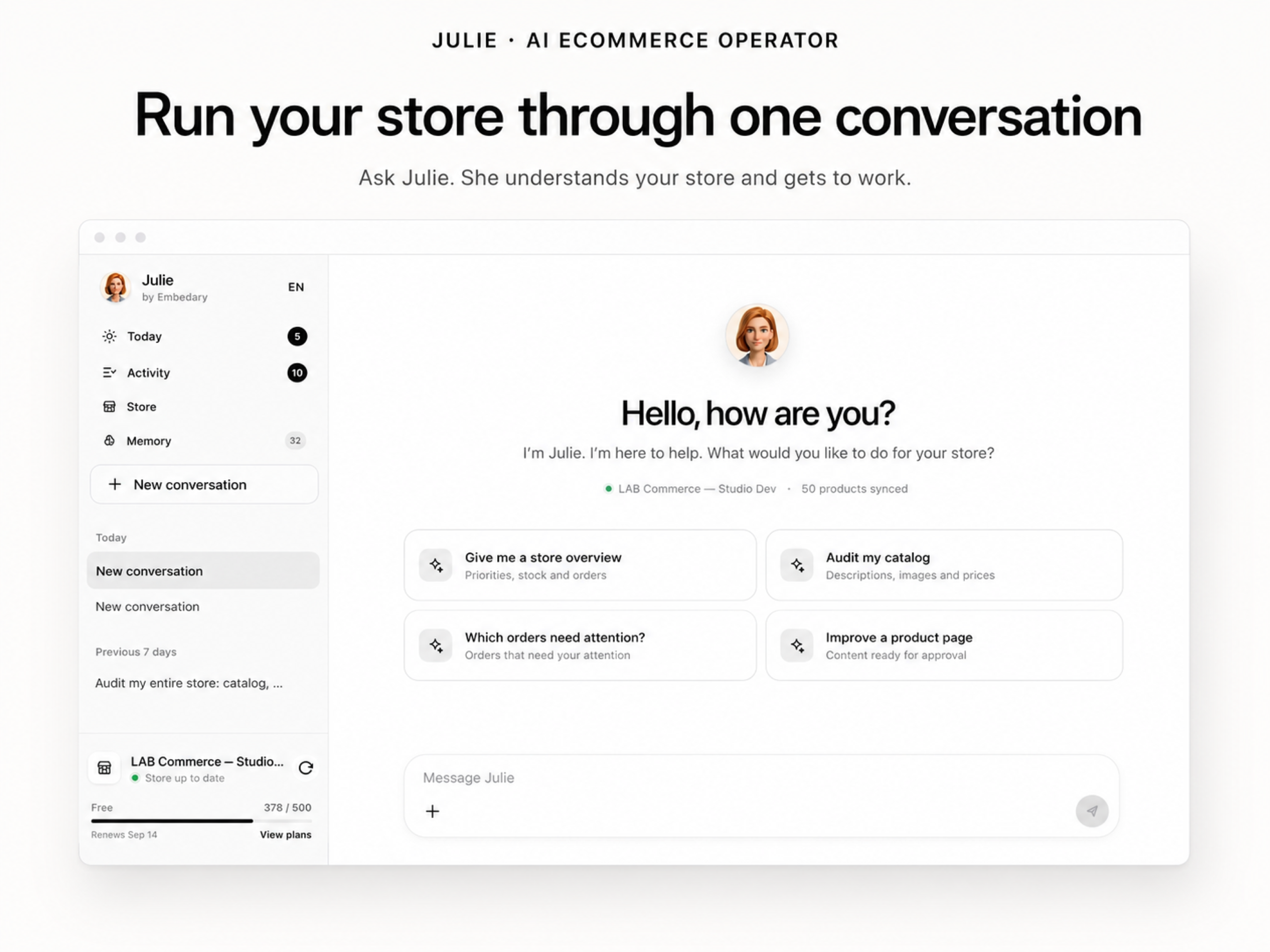Image resolution: width=1270 pixels, height=952 pixels.
Task: Choose 'Audit my catalog' suggestion
Action: pyautogui.click(x=944, y=565)
